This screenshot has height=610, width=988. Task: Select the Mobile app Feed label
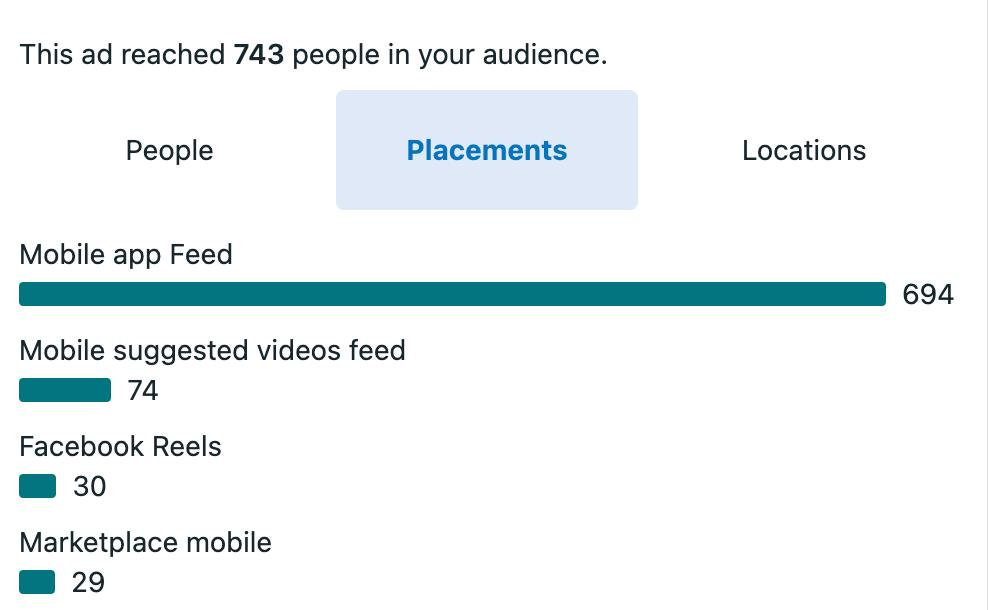126,255
